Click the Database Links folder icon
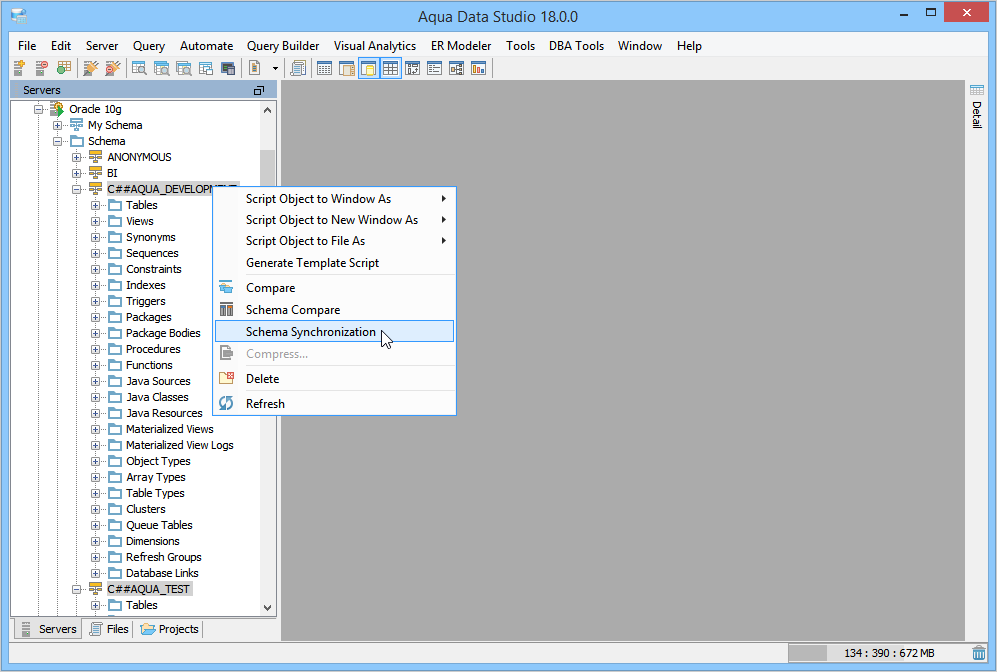The width and height of the screenshot is (997, 672). click(115, 573)
